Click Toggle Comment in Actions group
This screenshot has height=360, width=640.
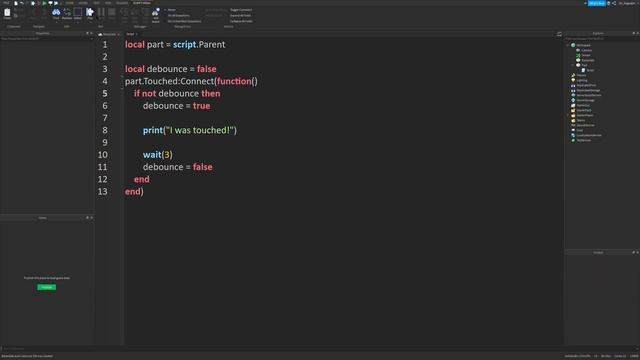pyautogui.click(x=241, y=10)
